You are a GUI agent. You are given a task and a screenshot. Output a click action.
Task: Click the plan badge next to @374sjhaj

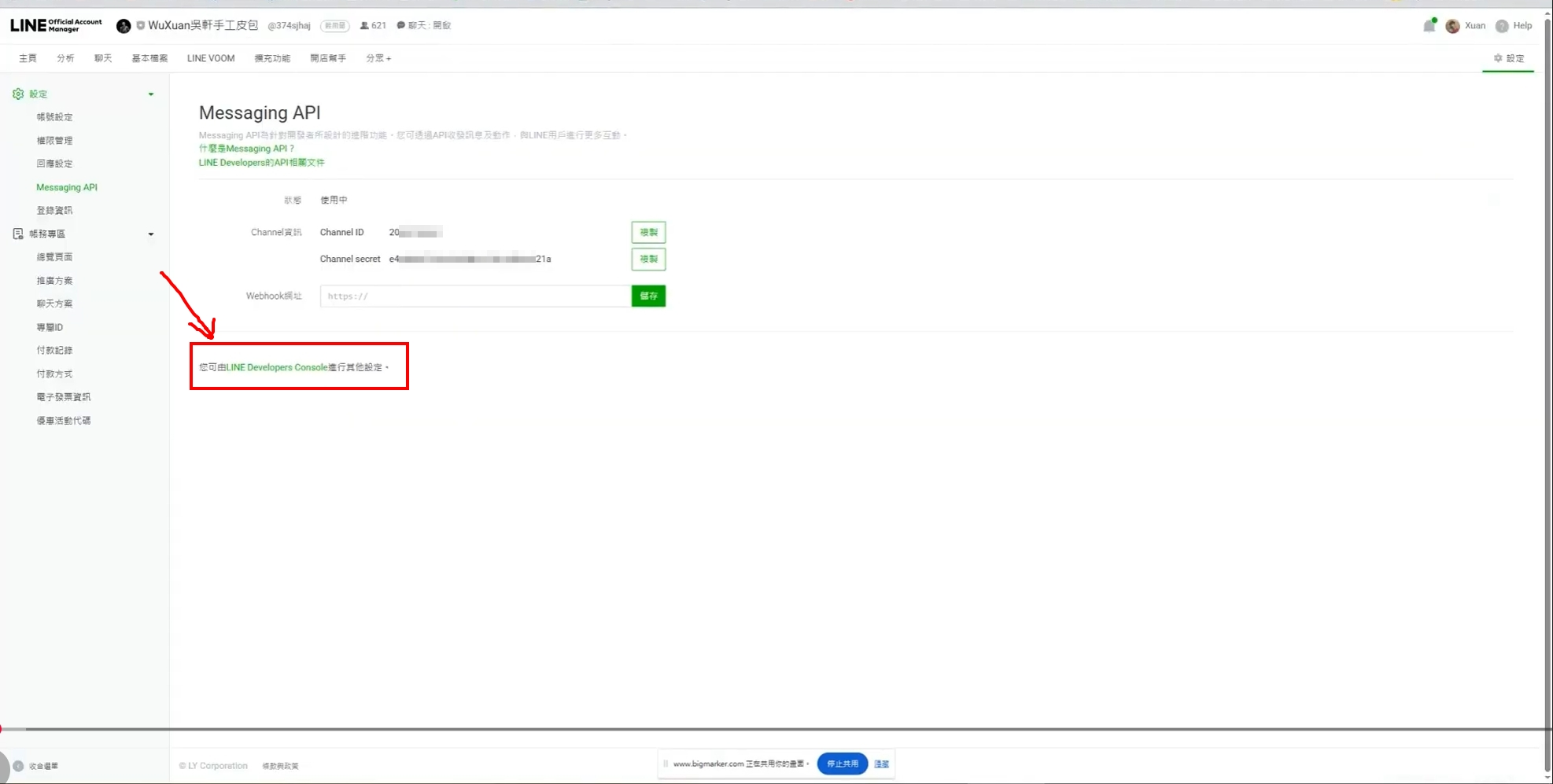click(335, 26)
